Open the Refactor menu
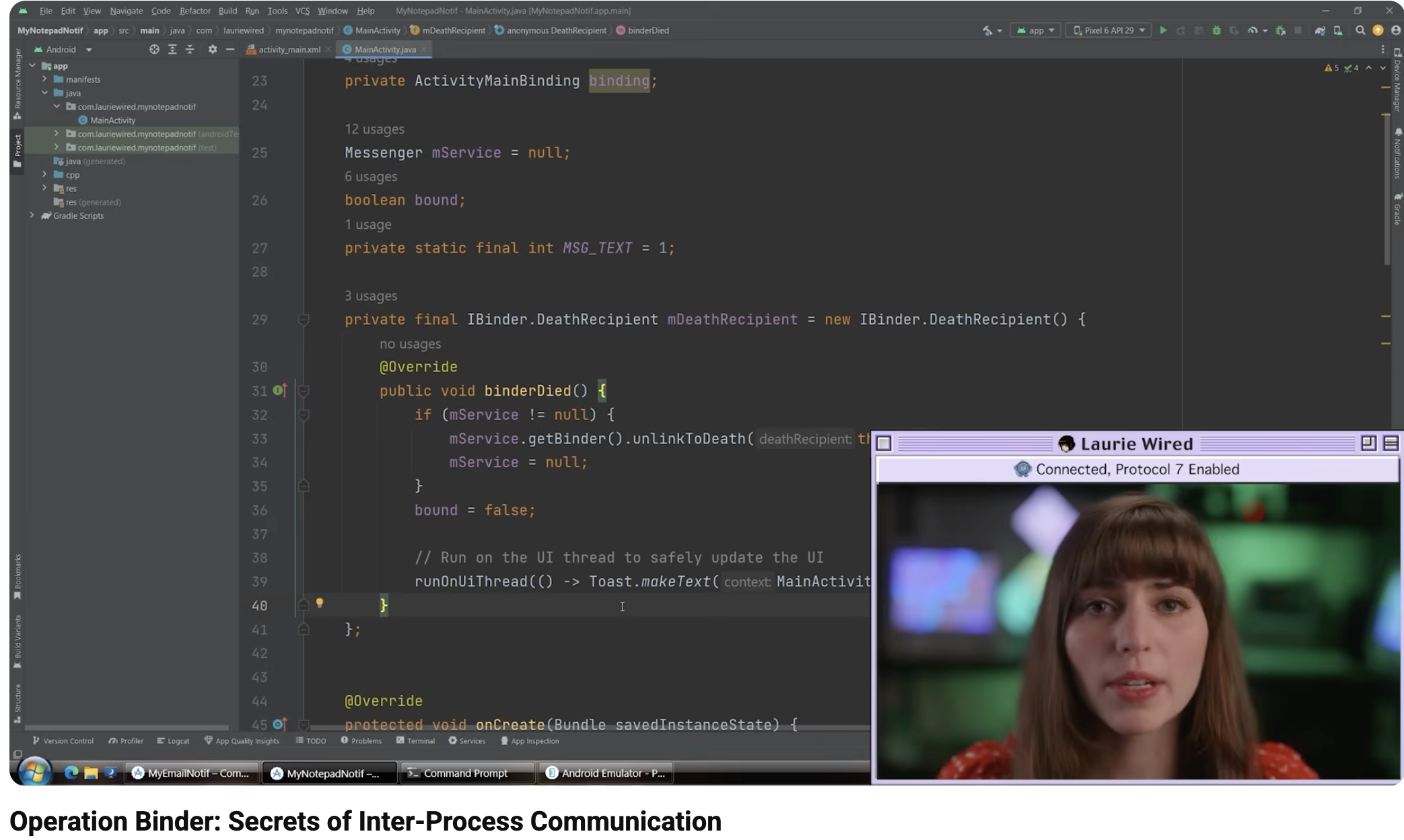Viewport: 1404px width, 840px height. (x=195, y=11)
